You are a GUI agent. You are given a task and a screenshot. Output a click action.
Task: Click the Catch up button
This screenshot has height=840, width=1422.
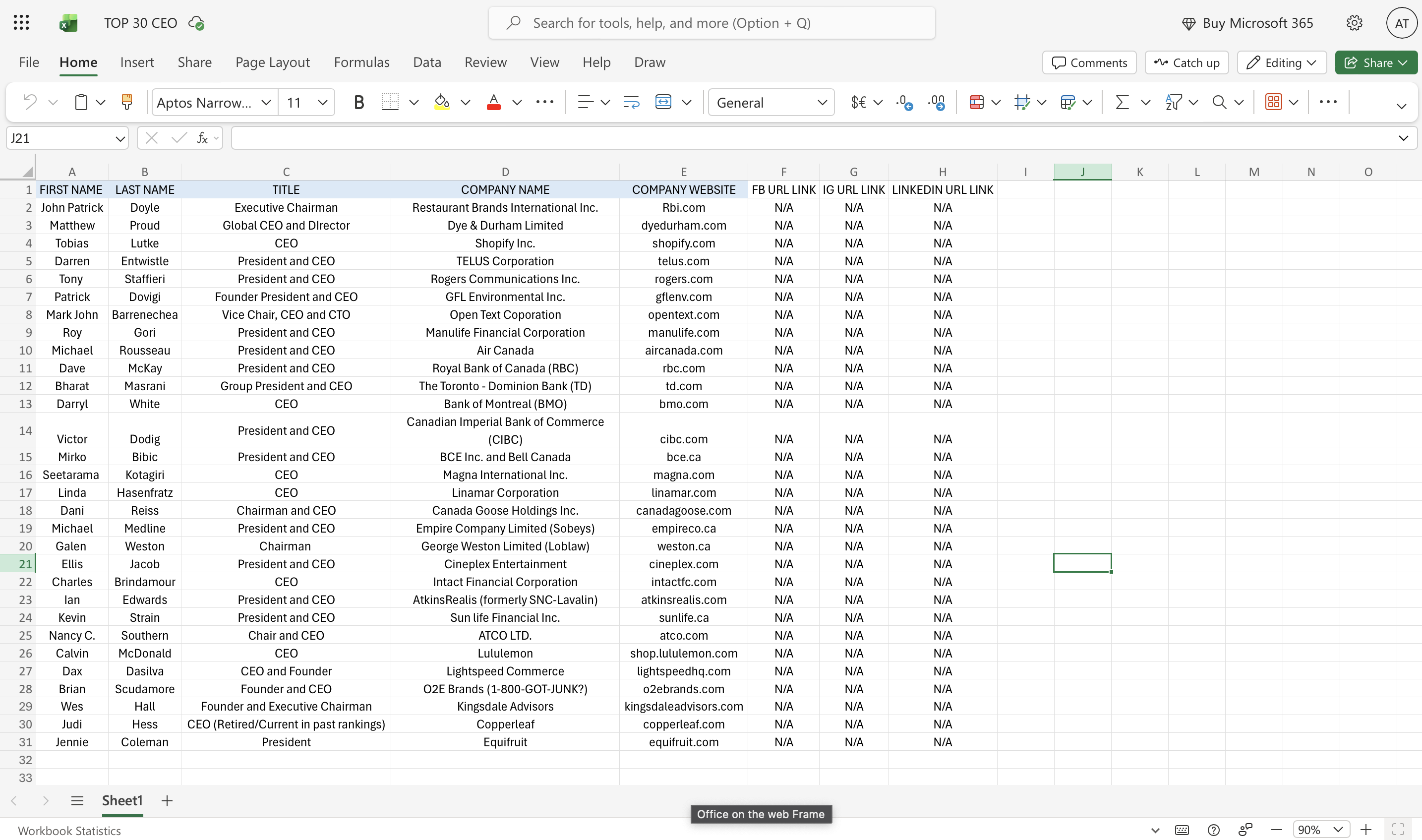click(1186, 63)
